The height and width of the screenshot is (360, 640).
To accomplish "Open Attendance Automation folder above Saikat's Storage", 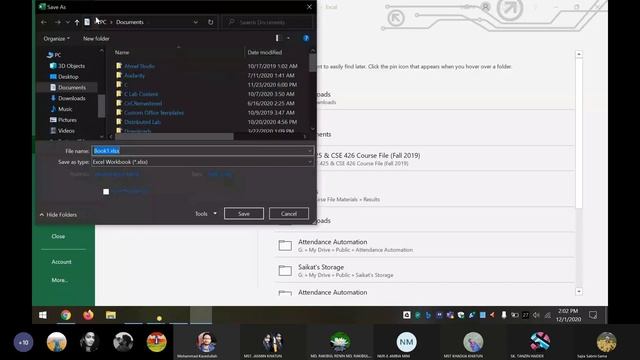I will [424, 245].
